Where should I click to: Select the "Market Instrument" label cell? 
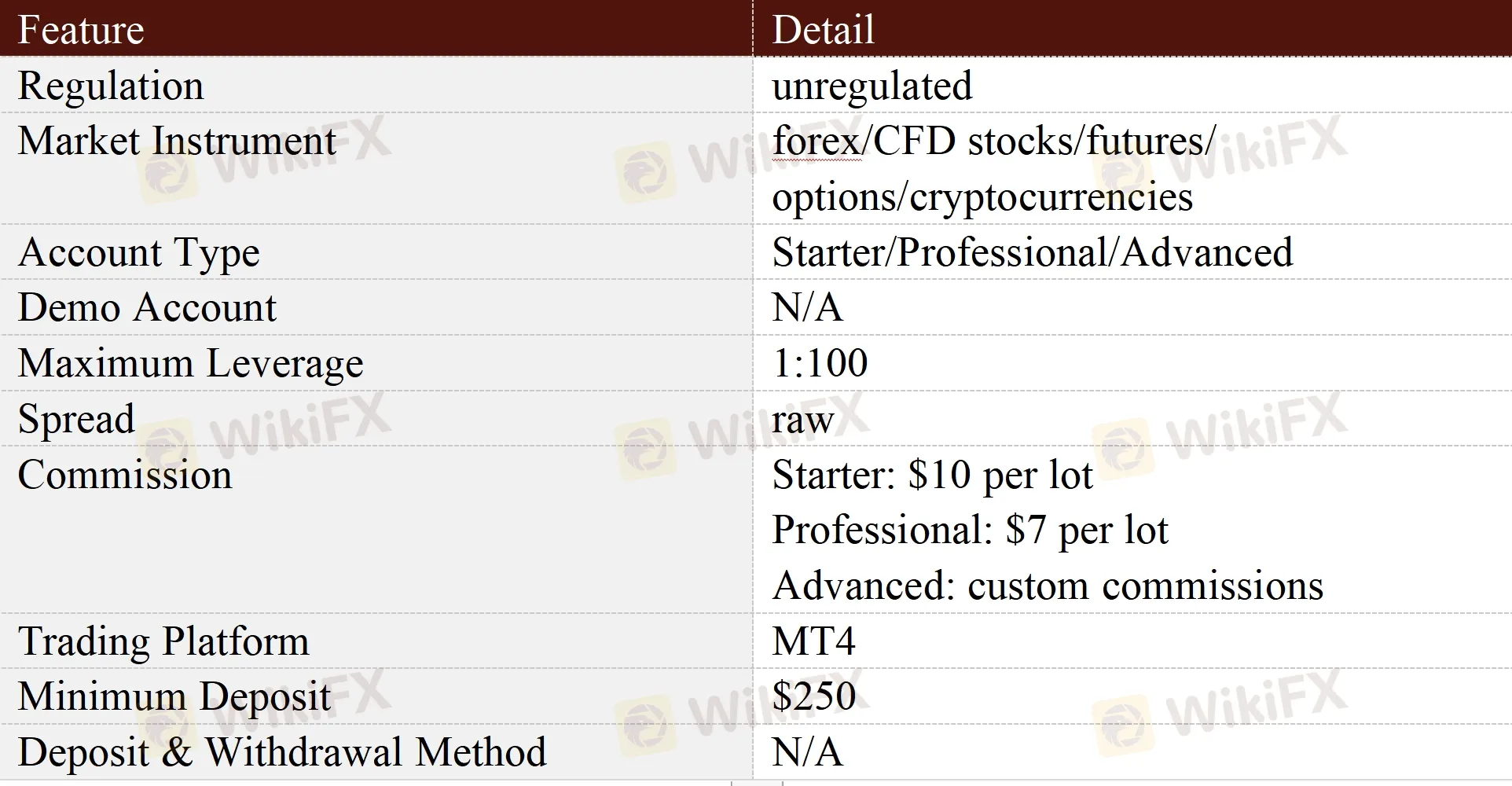click(x=177, y=141)
